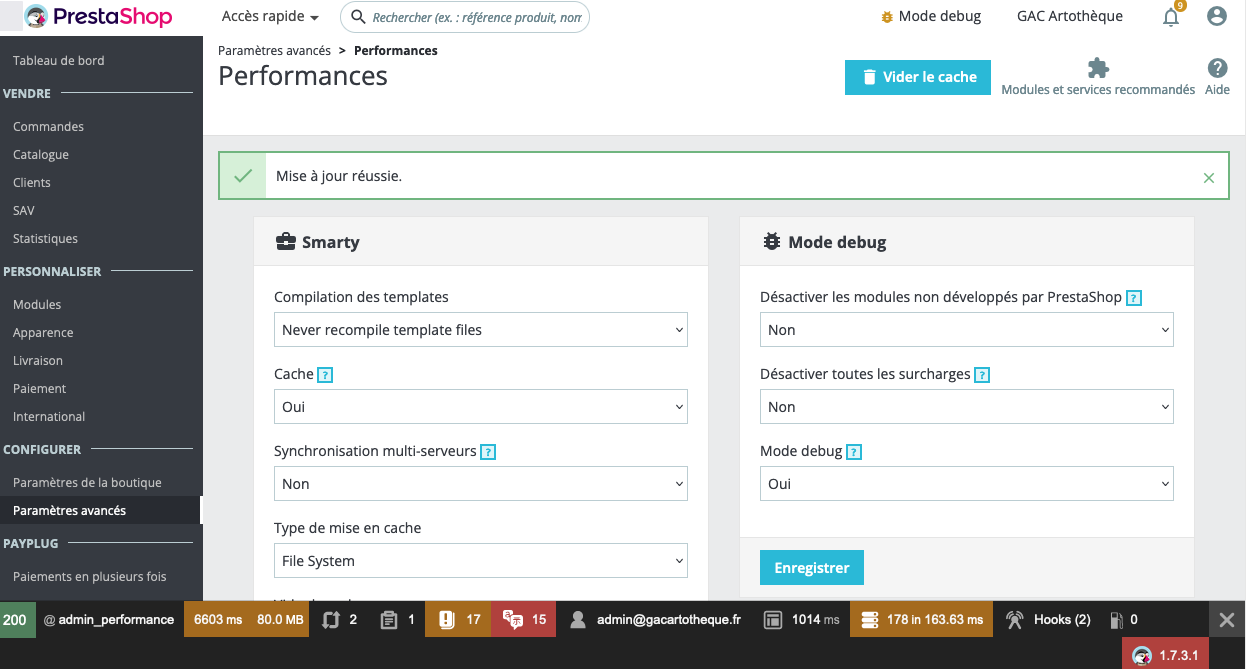This screenshot has width=1246, height=669.
Task: Open the Mode debug Oui dropdown
Action: click(967, 484)
